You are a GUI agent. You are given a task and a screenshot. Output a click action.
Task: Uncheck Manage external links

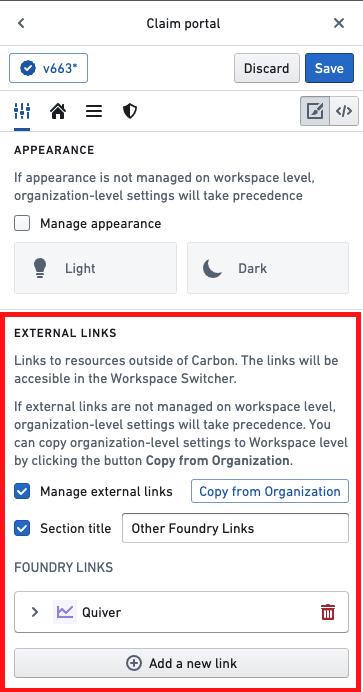pos(22,491)
